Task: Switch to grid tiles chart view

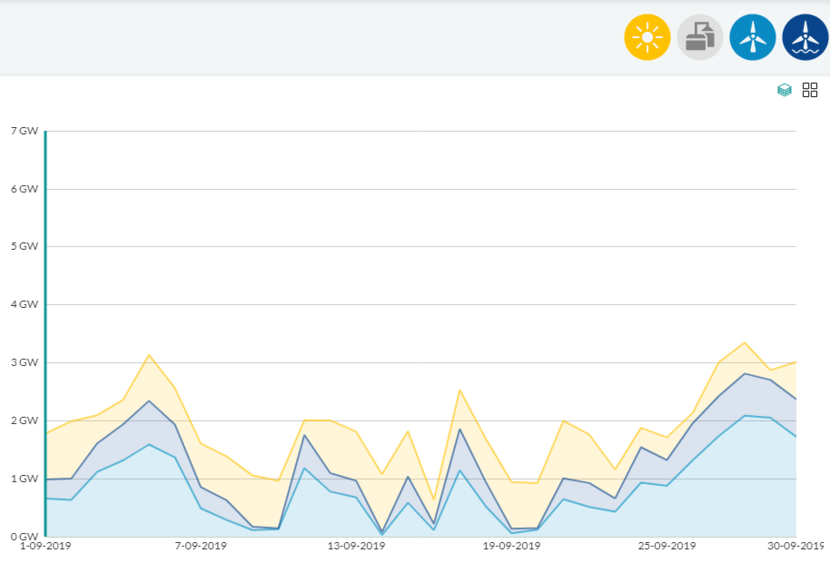Action: pos(810,90)
